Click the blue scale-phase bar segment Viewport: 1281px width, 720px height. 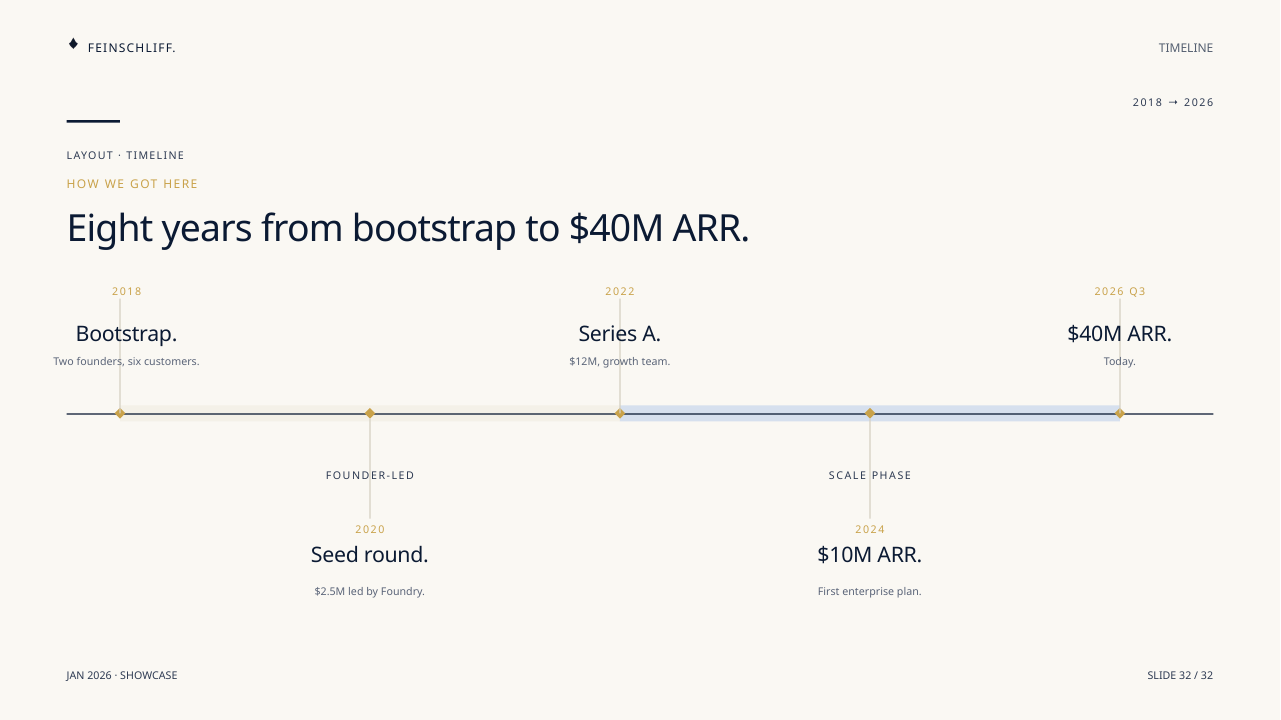[870, 413]
